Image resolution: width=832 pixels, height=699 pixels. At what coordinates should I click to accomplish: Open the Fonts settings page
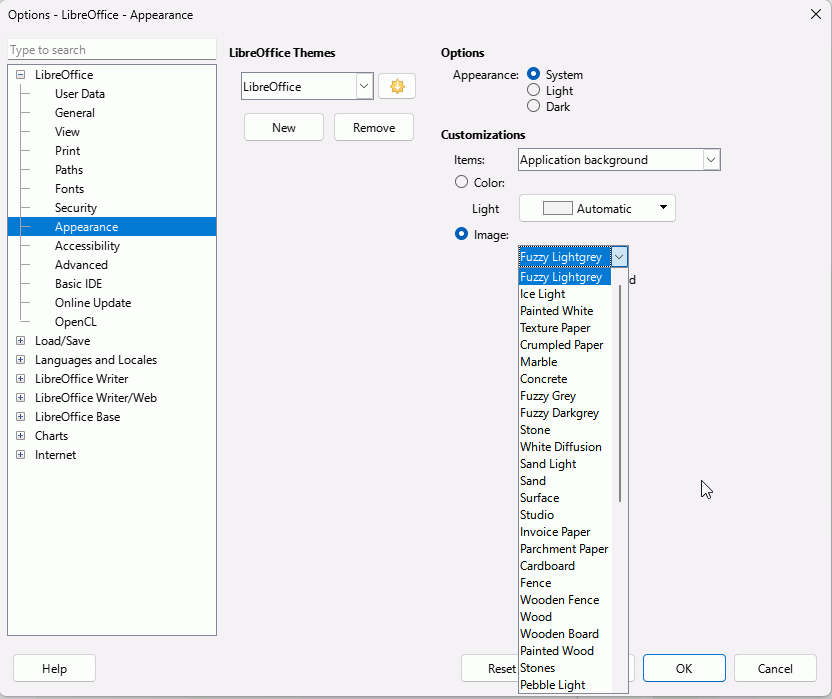click(70, 189)
